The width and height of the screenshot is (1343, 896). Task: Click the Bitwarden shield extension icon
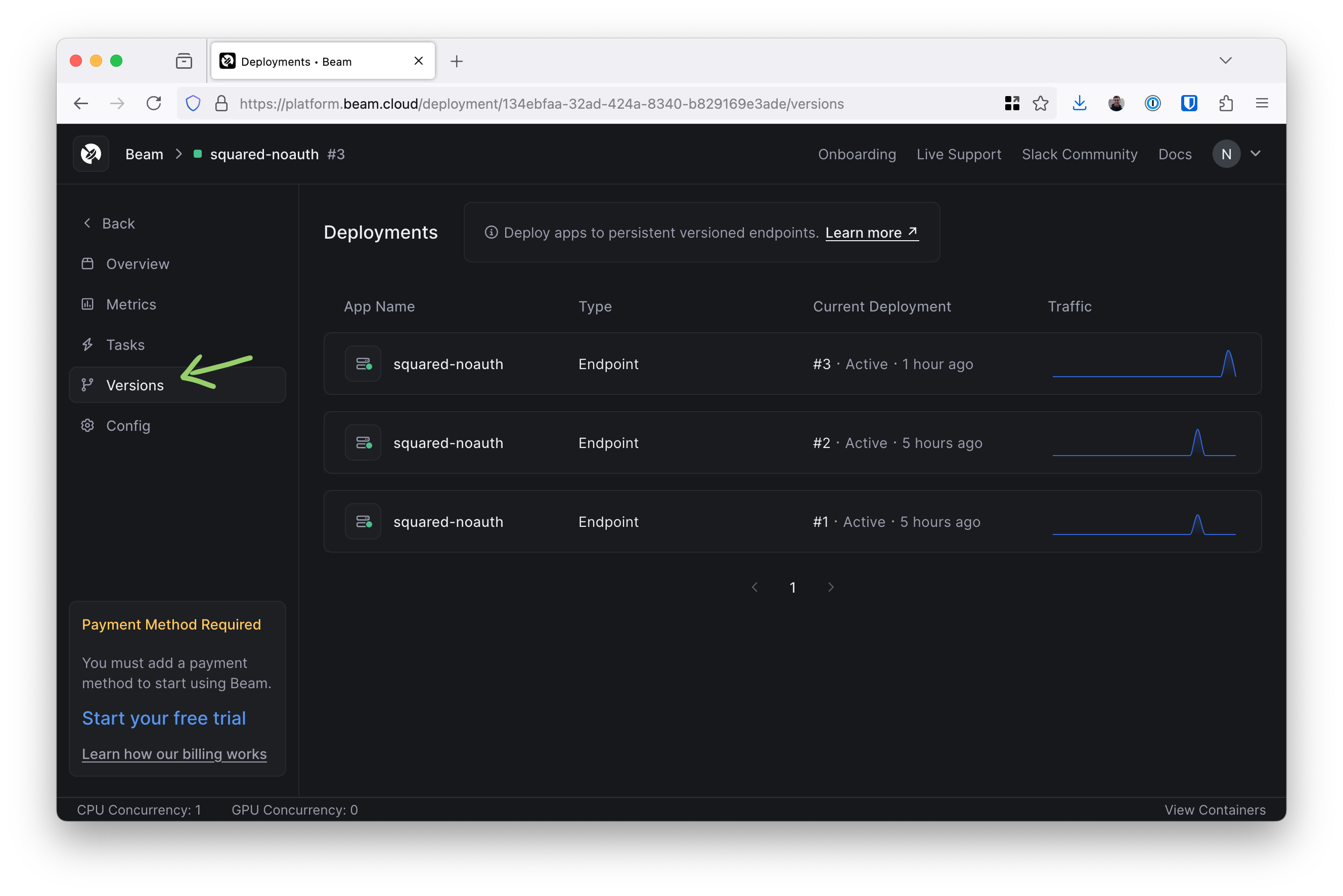[x=1189, y=104]
